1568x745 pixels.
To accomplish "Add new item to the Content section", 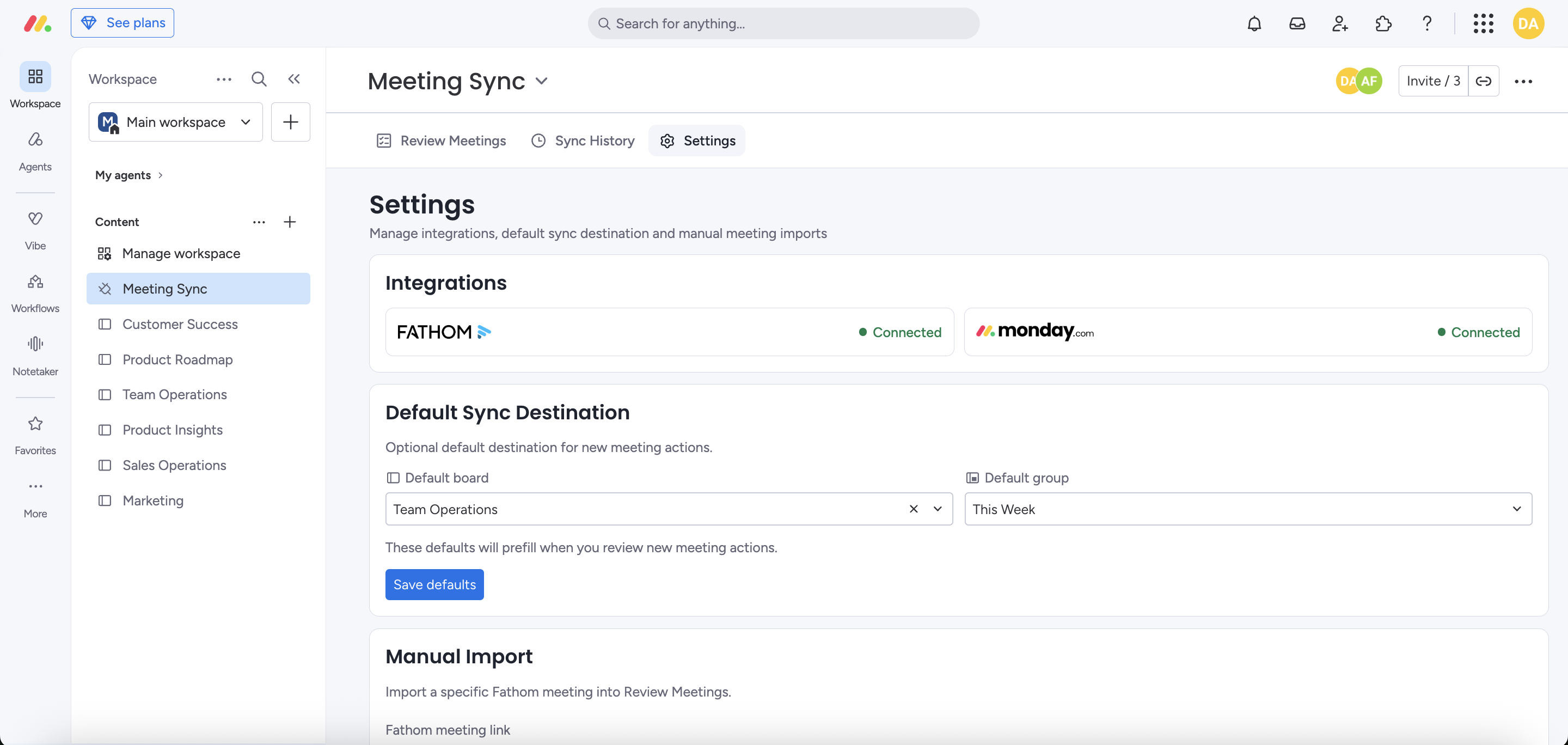I will click(x=290, y=222).
